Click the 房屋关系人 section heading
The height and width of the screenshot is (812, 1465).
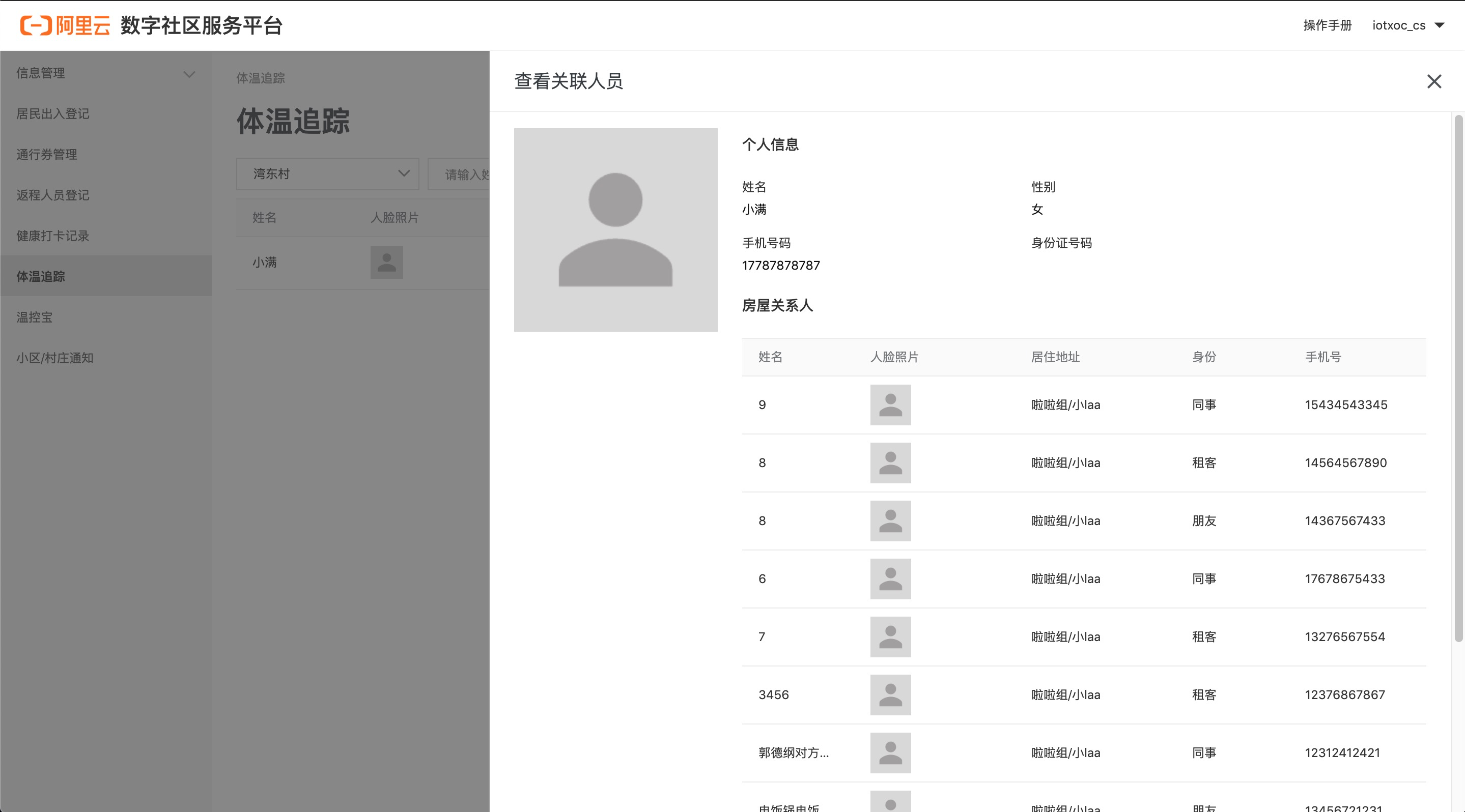(777, 306)
